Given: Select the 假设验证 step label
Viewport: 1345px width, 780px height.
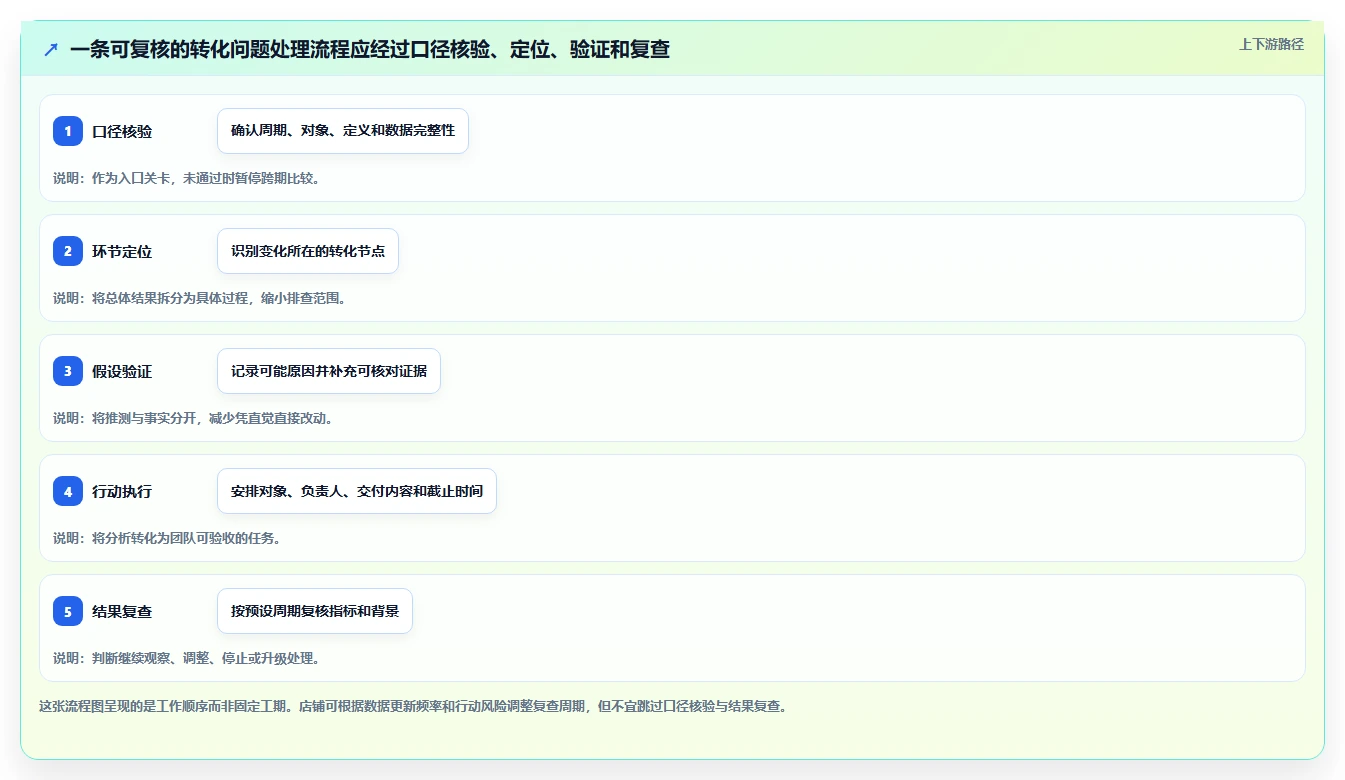Looking at the screenshot, I should click(x=122, y=371).
